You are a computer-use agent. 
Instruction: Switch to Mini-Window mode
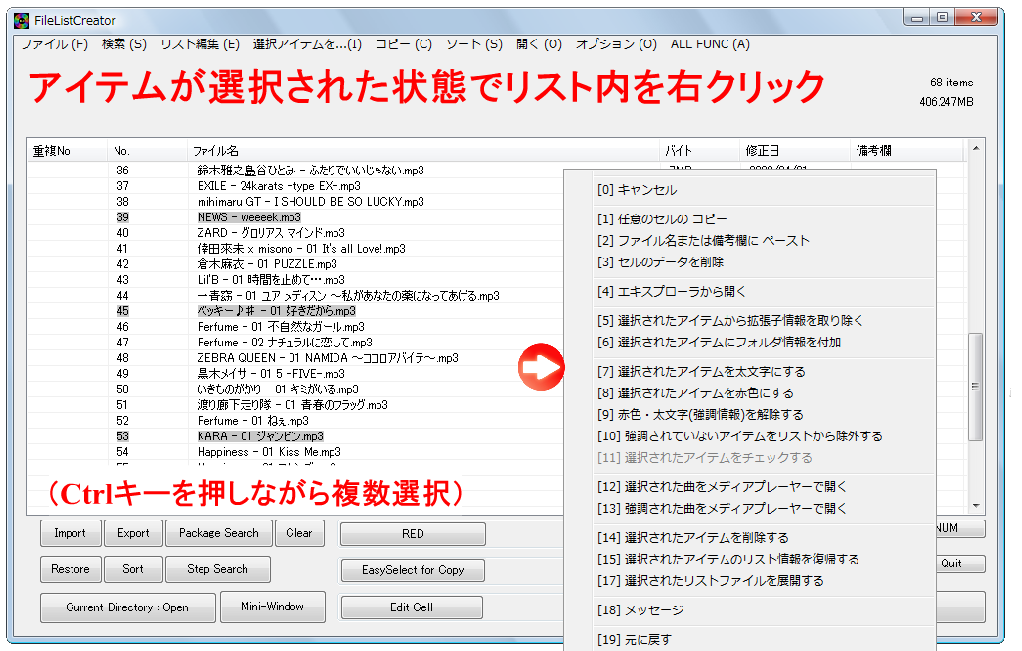click(275, 607)
